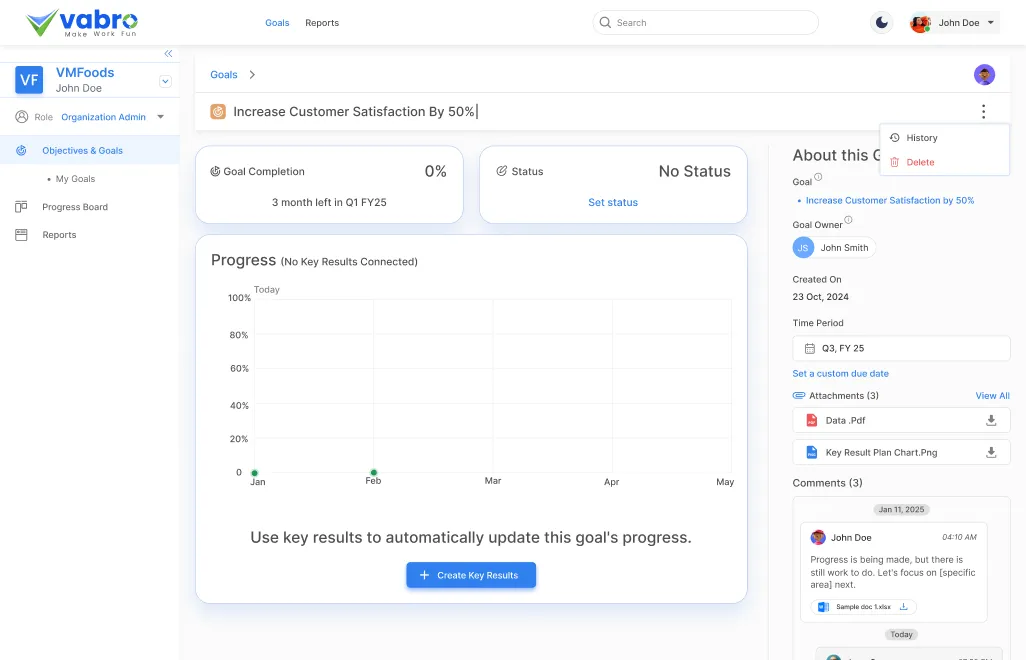Download the Data .Pdf attachment
The width and height of the screenshot is (1026, 660).
tap(991, 421)
